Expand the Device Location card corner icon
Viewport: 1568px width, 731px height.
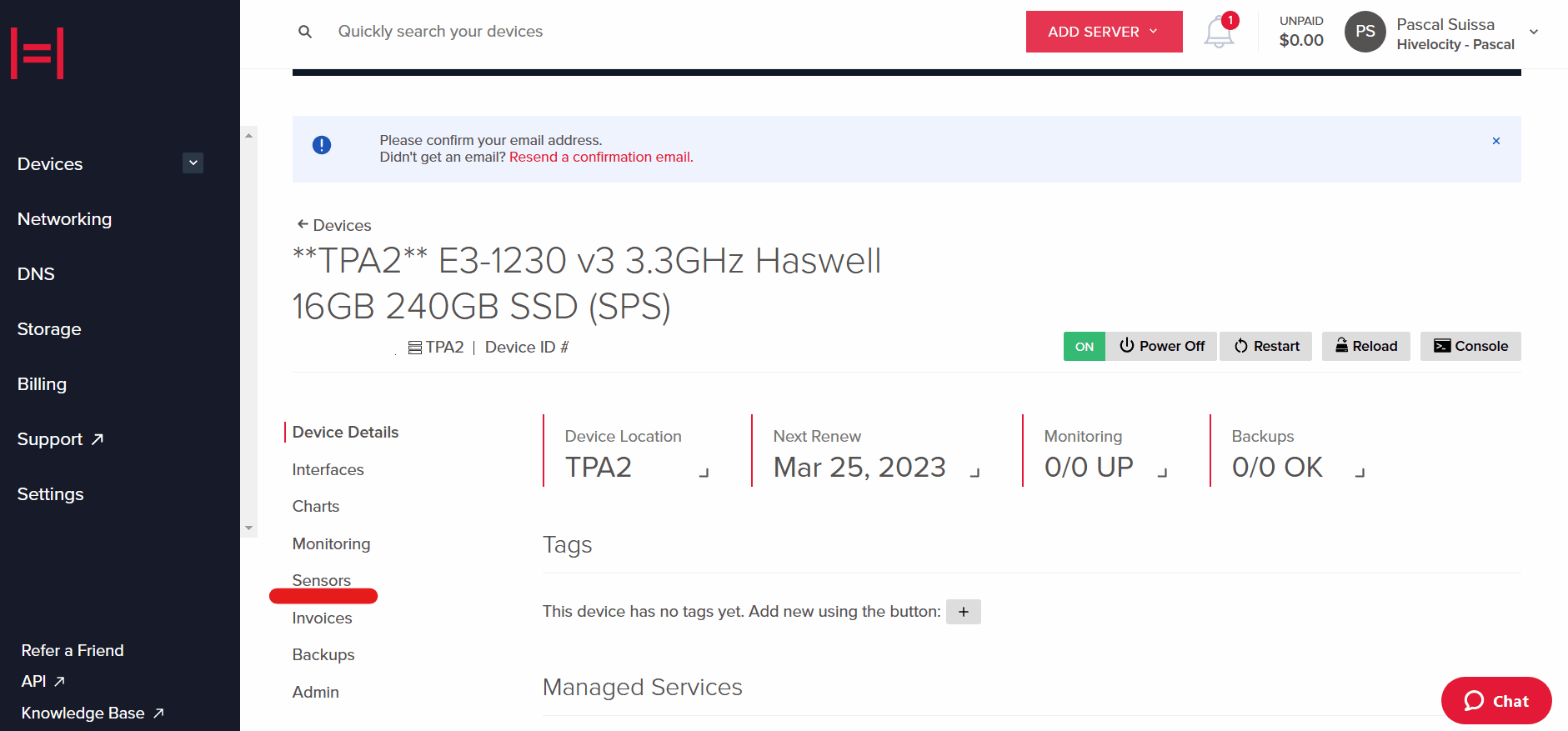[x=704, y=473]
